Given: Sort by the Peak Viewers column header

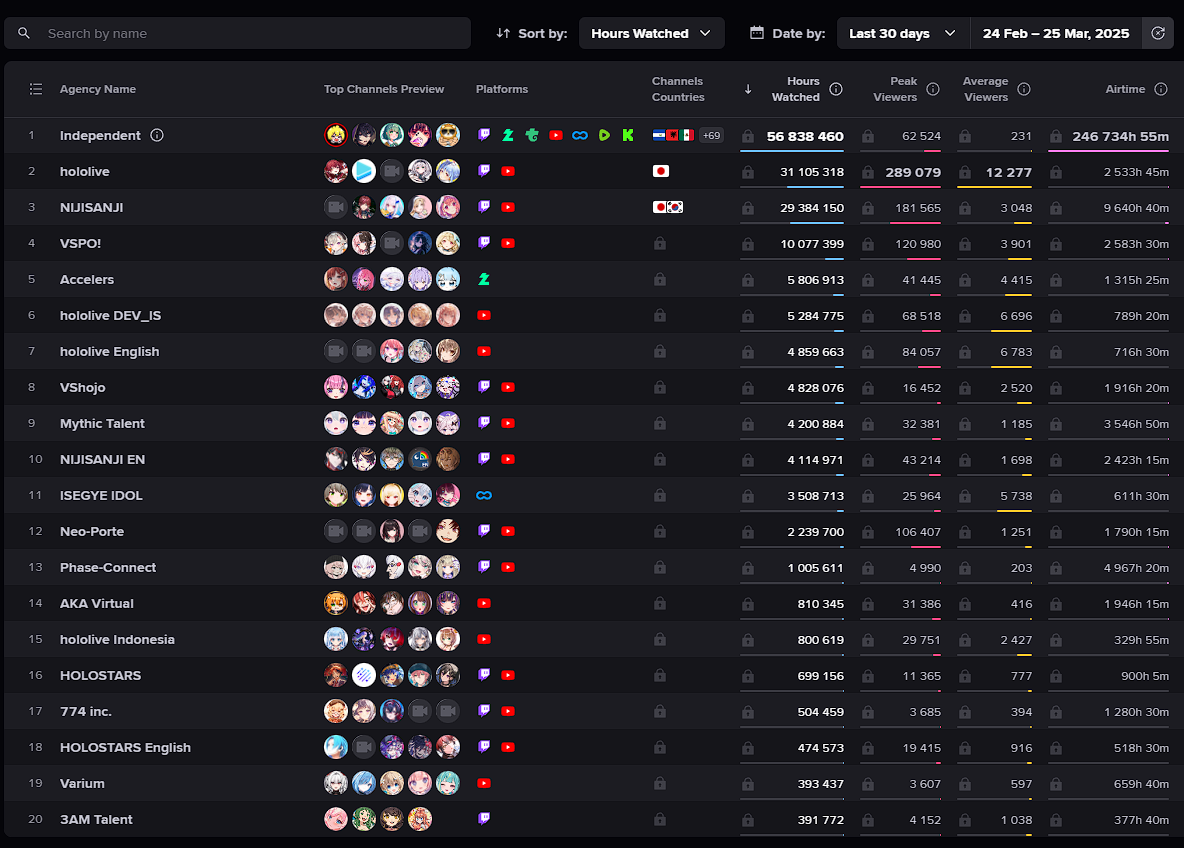Looking at the screenshot, I should (x=895, y=89).
